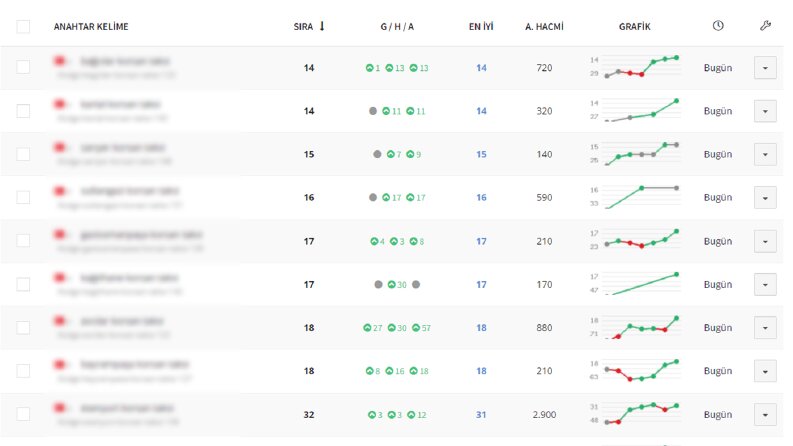The image size is (793, 446).
Task: Click the red badge icon in the 320 volume row
Action: click(60, 104)
